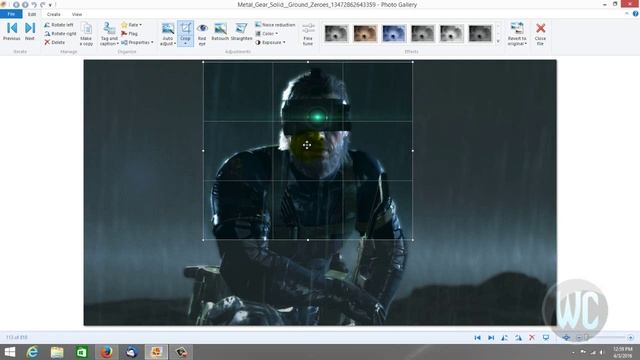Open Tag and caption dropdown
Screen dimensions: 640x360
tap(109, 34)
